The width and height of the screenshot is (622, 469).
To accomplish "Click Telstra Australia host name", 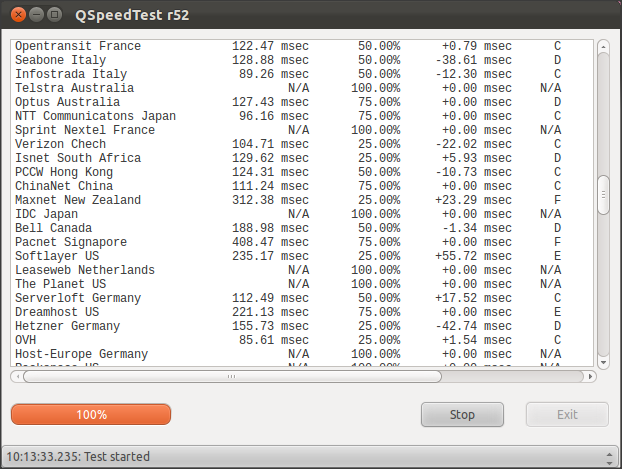I will tap(75, 88).
